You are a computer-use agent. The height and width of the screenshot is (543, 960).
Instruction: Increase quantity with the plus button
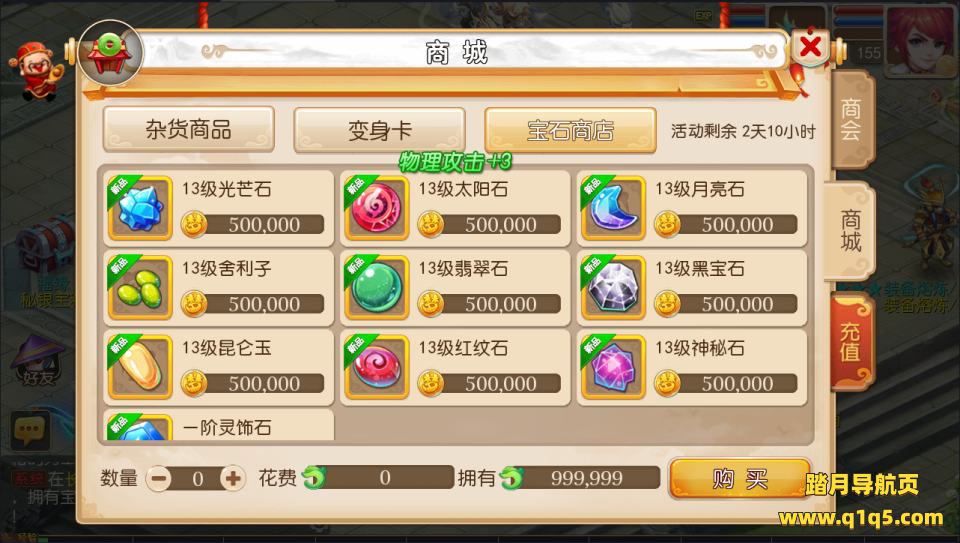(233, 478)
